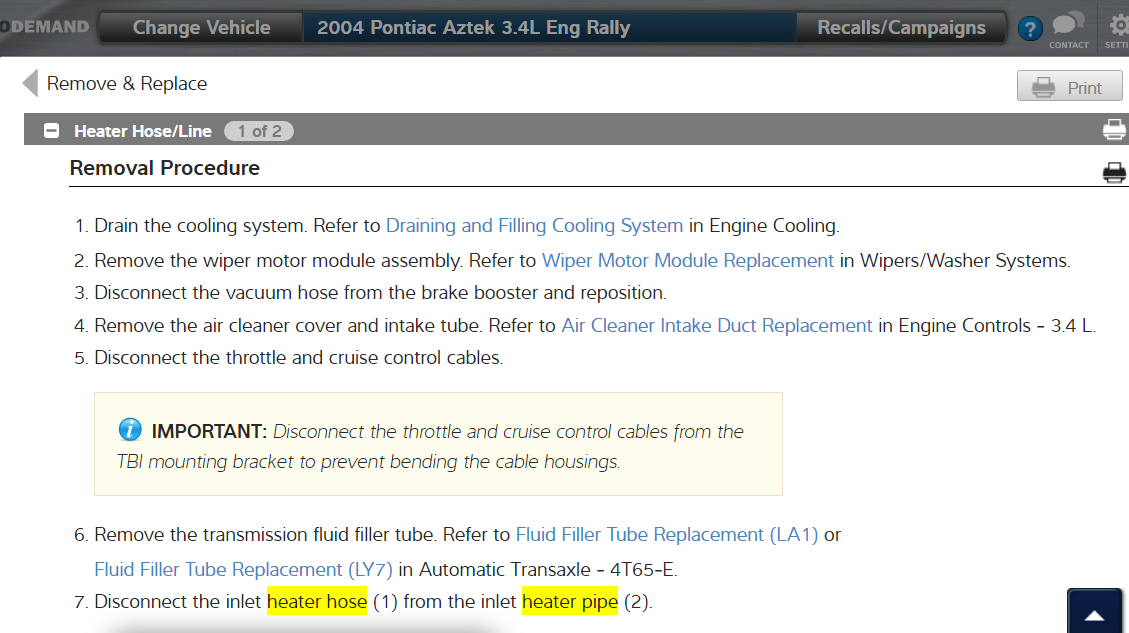The height and width of the screenshot is (633, 1129).
Task: Open Fluid Filler Tube Replacement (LA1) link
Action: coord(667,535)
